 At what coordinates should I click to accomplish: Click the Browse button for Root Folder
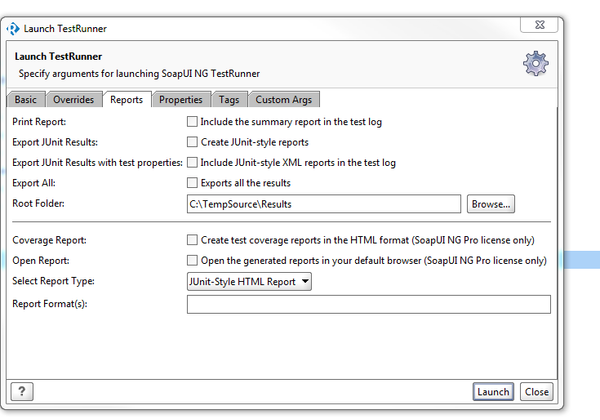point(491,204)
